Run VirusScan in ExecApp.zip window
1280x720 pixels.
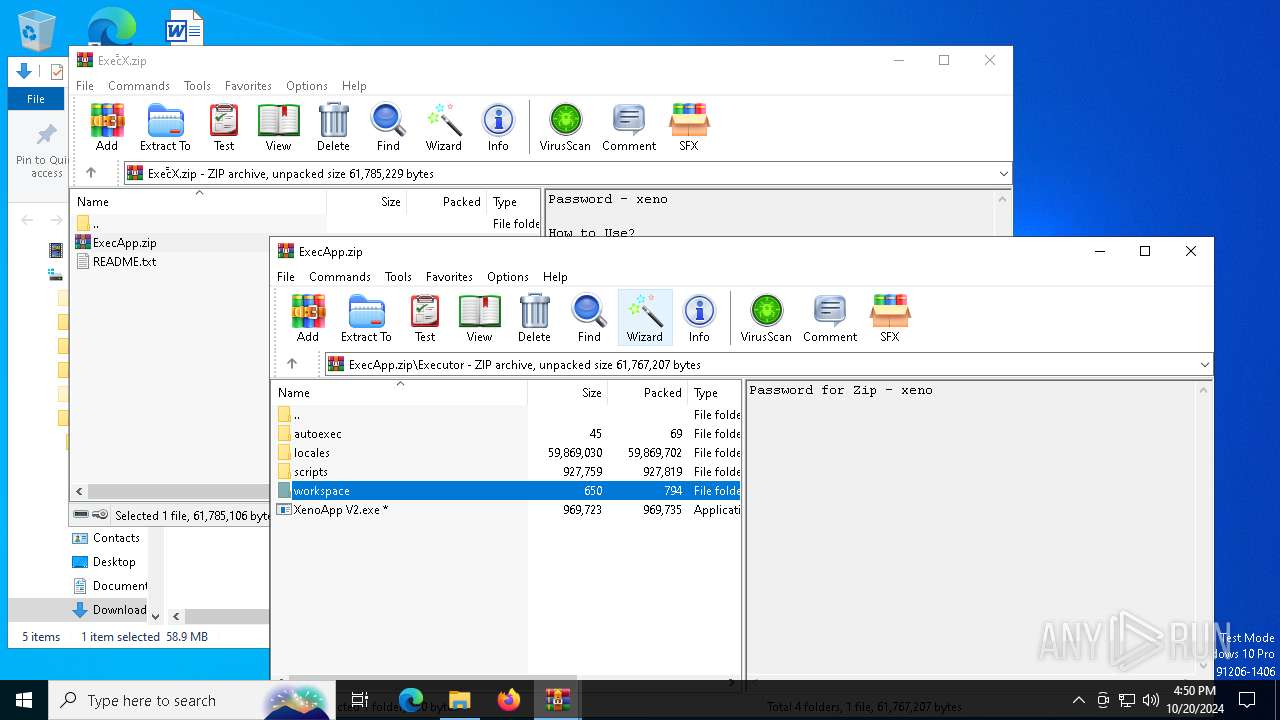click(x=766, y=319)
